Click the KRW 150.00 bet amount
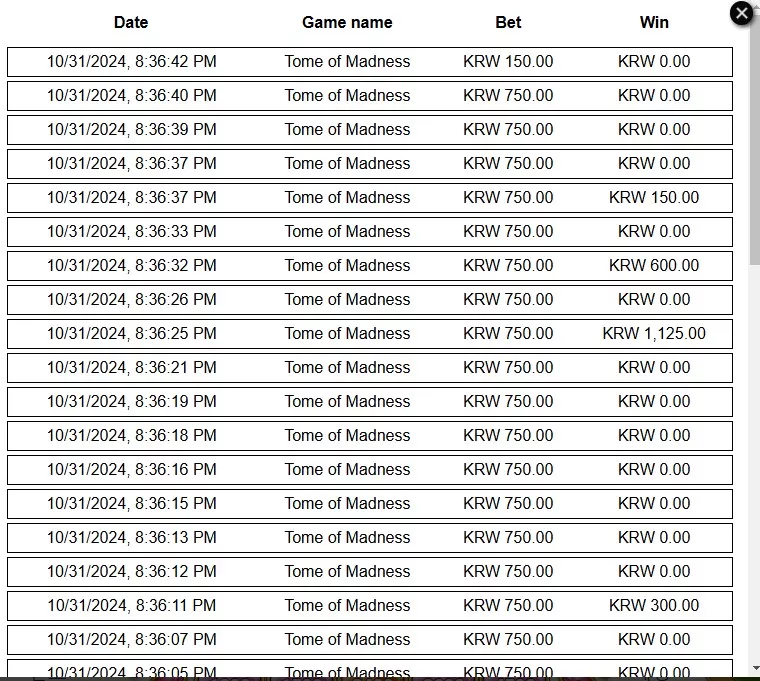Viewport: 760px width, 681px height. point(508,62)
